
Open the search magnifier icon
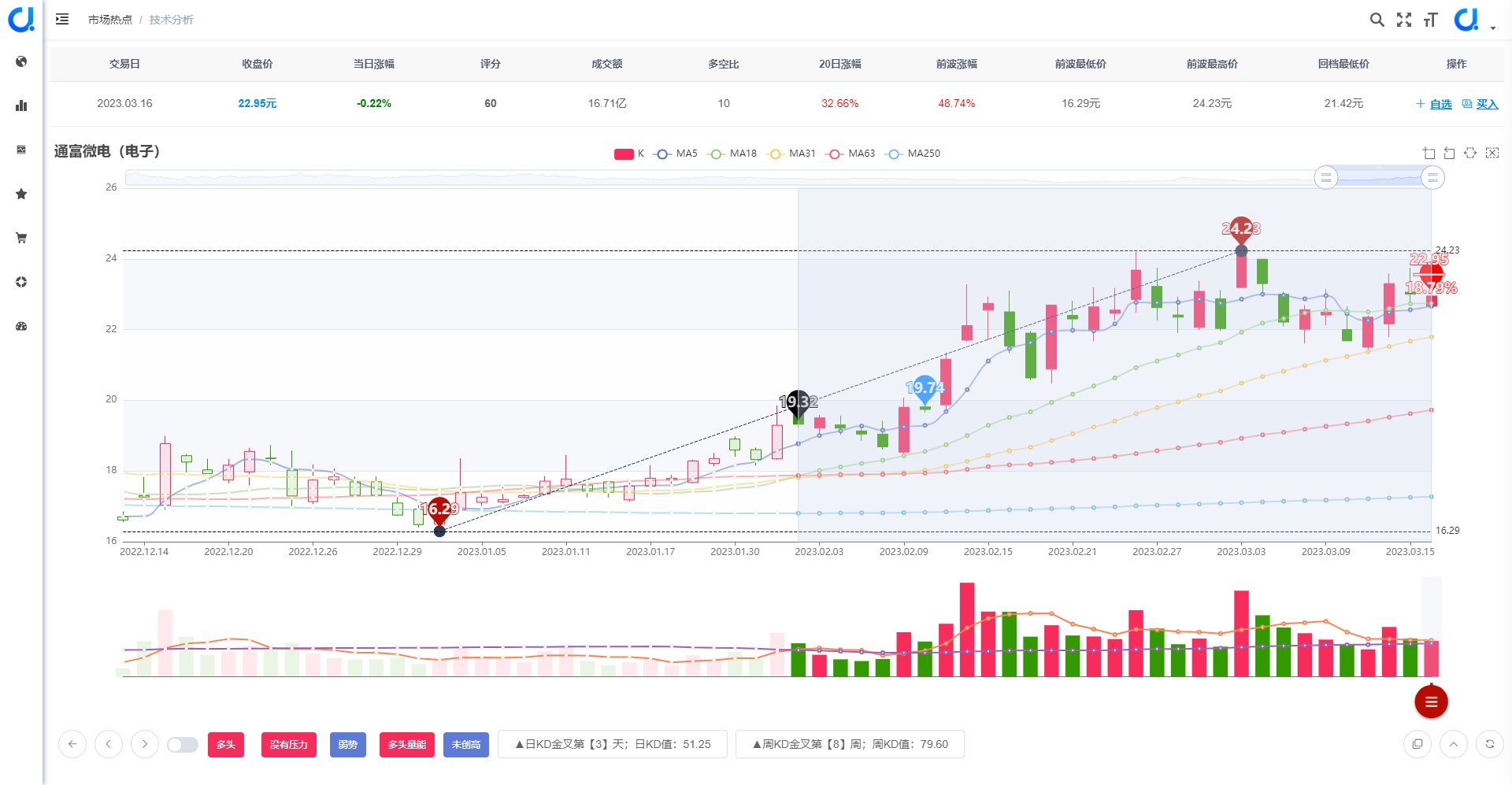click(1377, 20)
